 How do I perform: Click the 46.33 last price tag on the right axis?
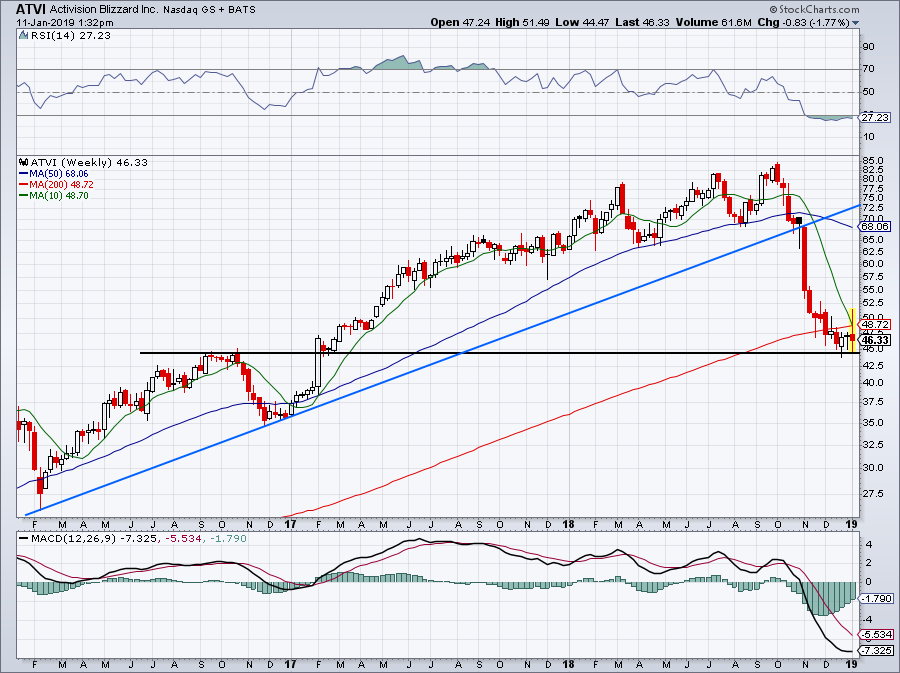pyautogui.click(x=876, y=340)
